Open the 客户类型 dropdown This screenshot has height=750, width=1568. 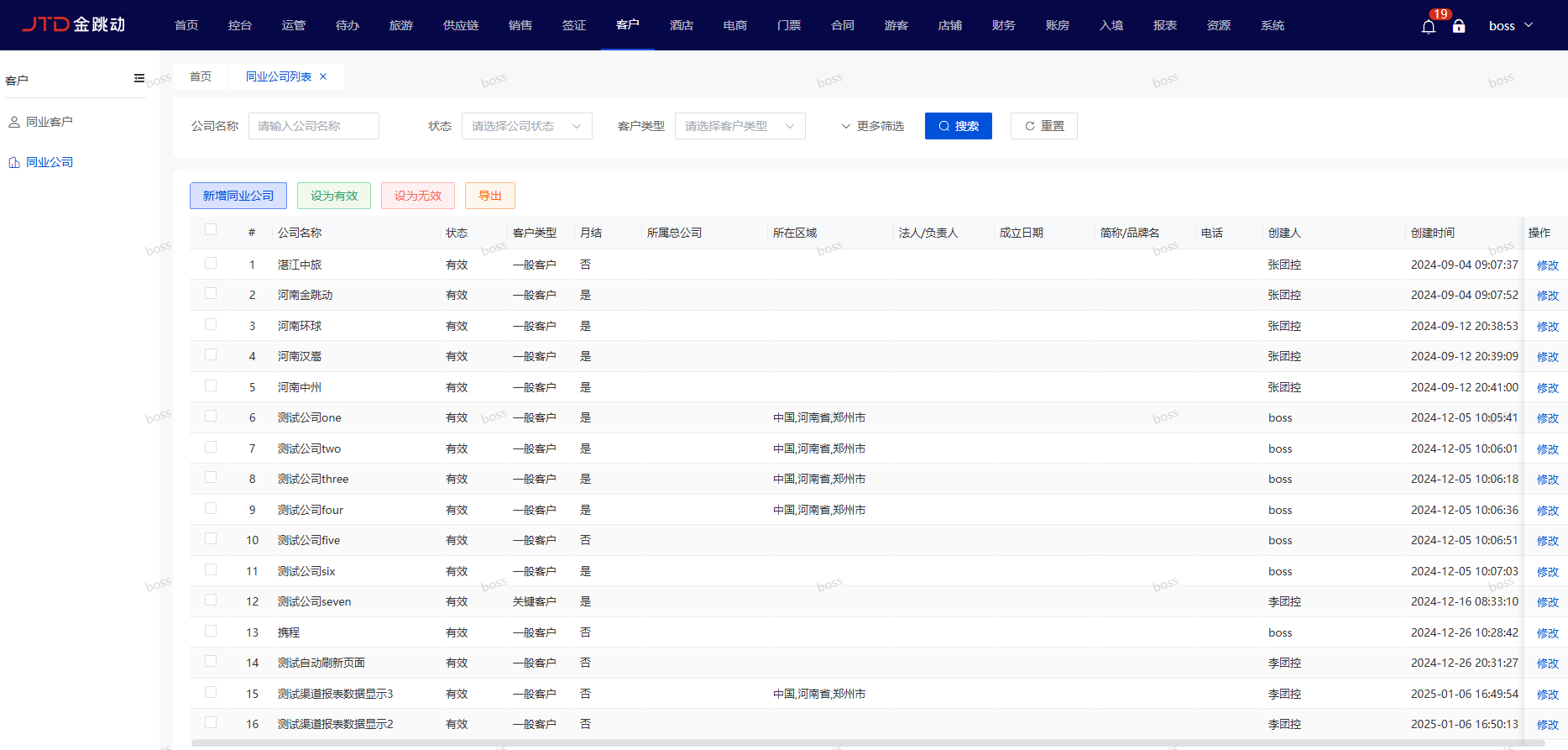(740, 126)
